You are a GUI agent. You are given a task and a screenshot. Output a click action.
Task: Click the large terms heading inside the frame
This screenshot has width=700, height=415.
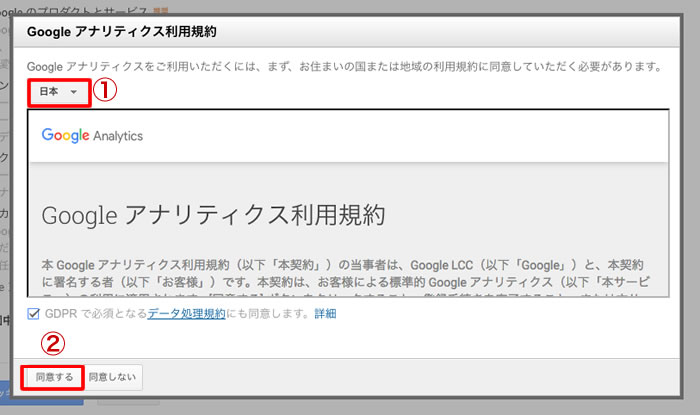pyautogui.click(x=214, y=215)
